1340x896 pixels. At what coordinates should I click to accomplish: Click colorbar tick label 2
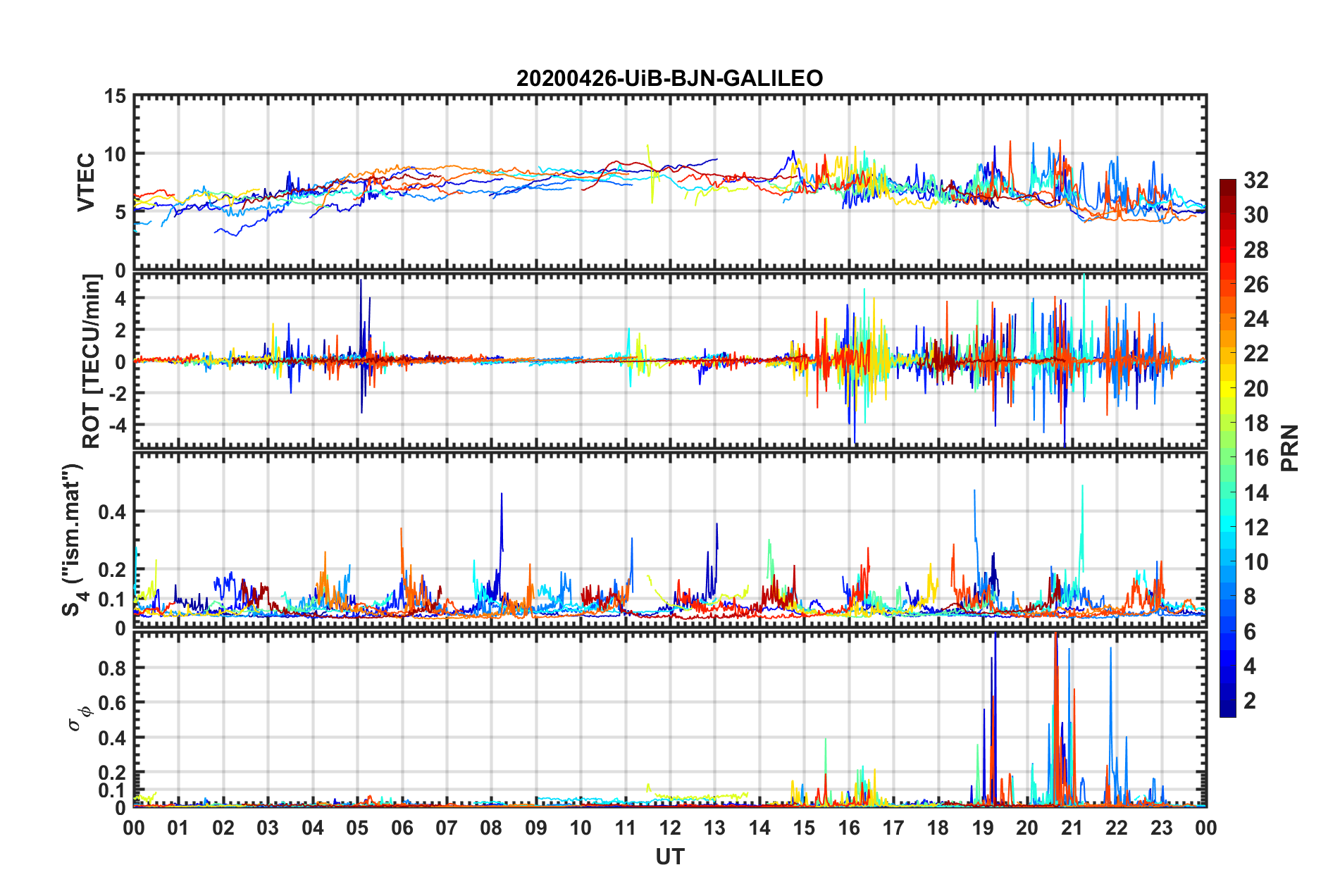[1250, 701]
